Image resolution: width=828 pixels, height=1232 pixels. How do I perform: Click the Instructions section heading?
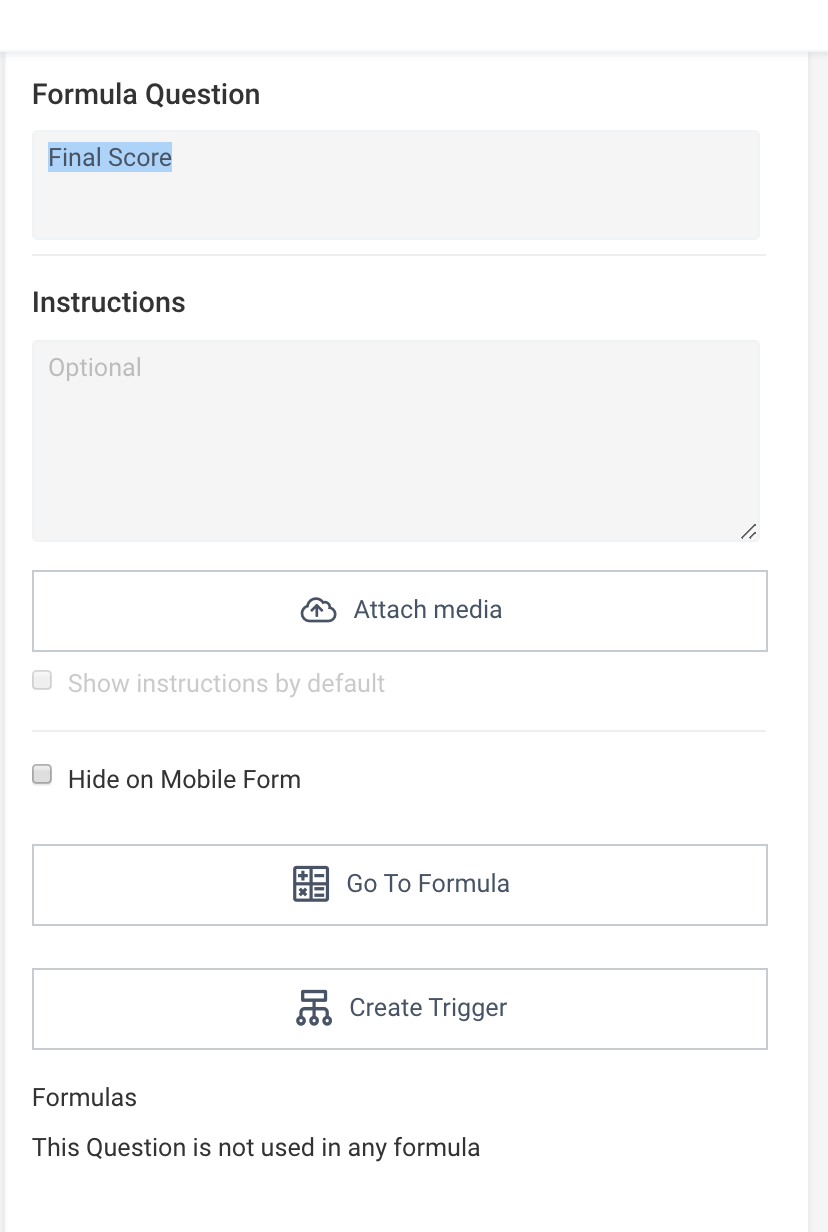tap(109, 302)
